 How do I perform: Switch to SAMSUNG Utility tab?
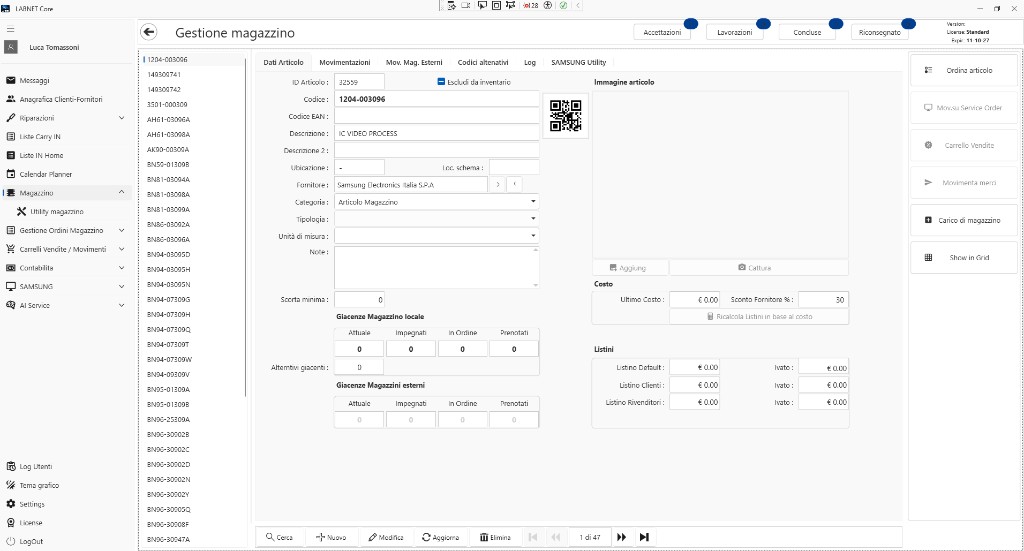(579, 63)
